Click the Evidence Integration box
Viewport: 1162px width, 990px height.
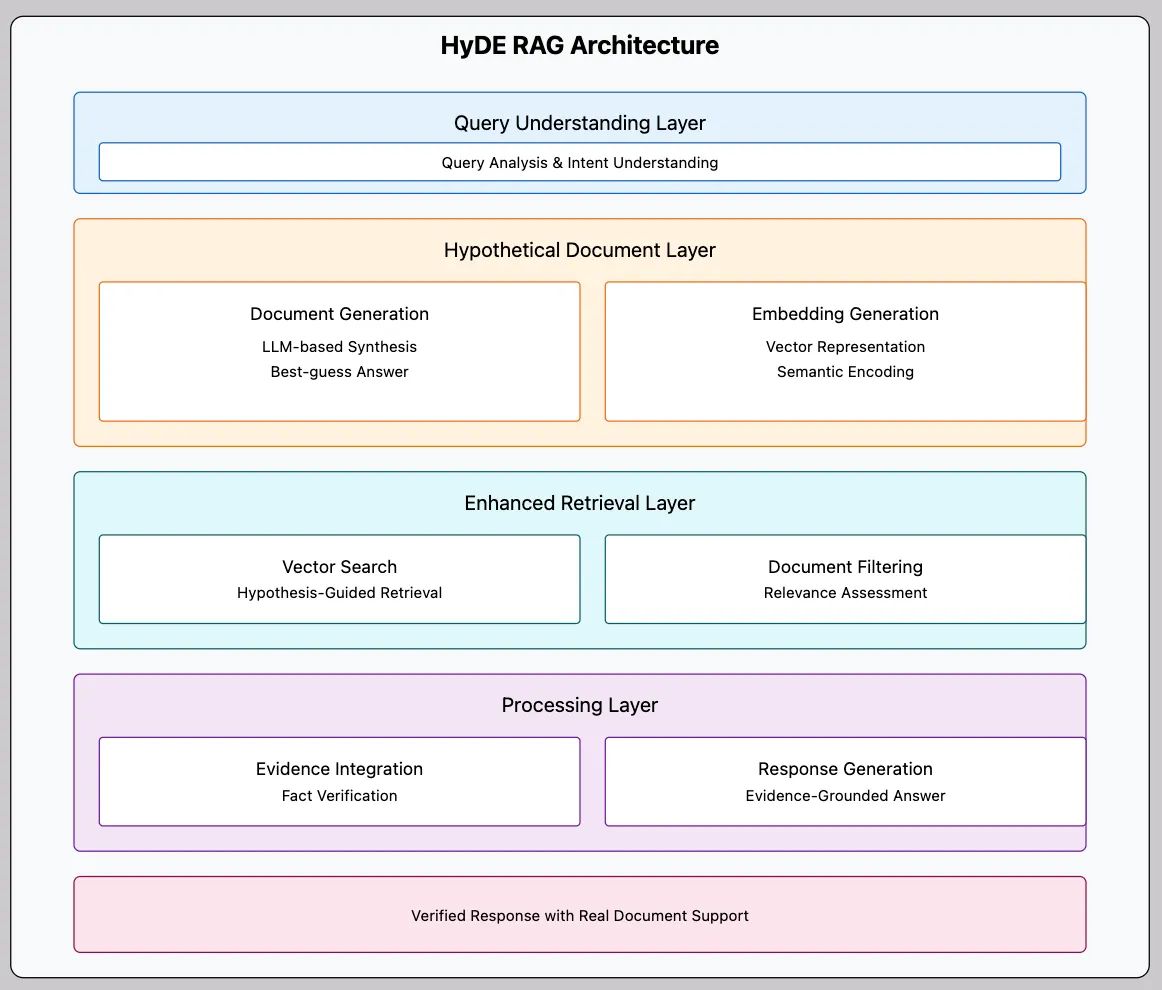339,769
